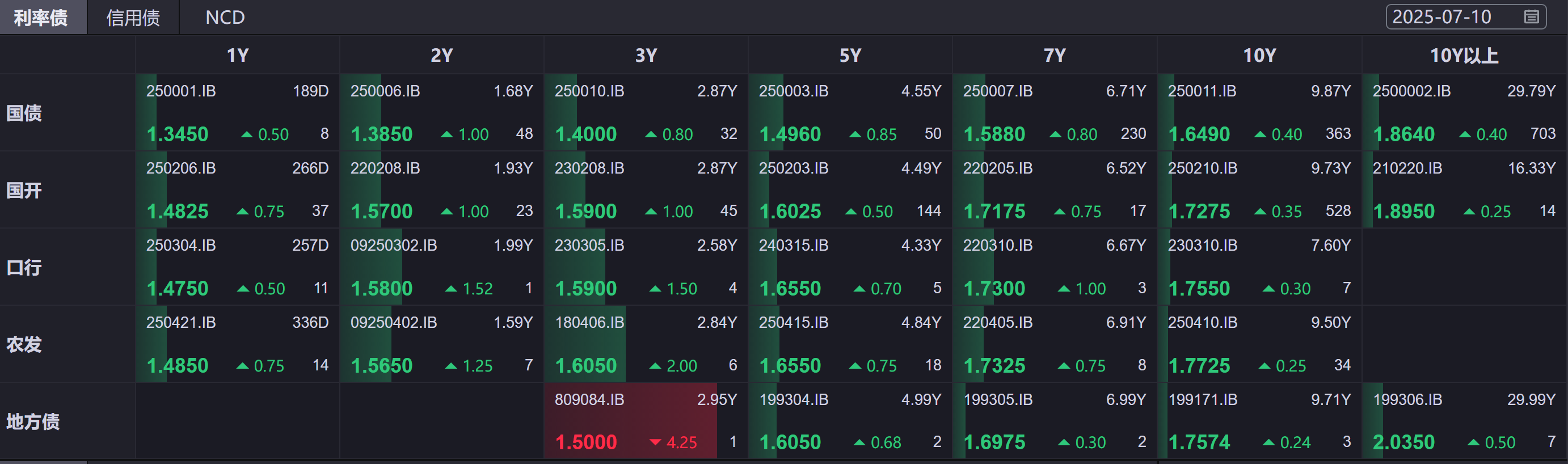
Task: Click the 5Y column header
Action: point(850,56)
